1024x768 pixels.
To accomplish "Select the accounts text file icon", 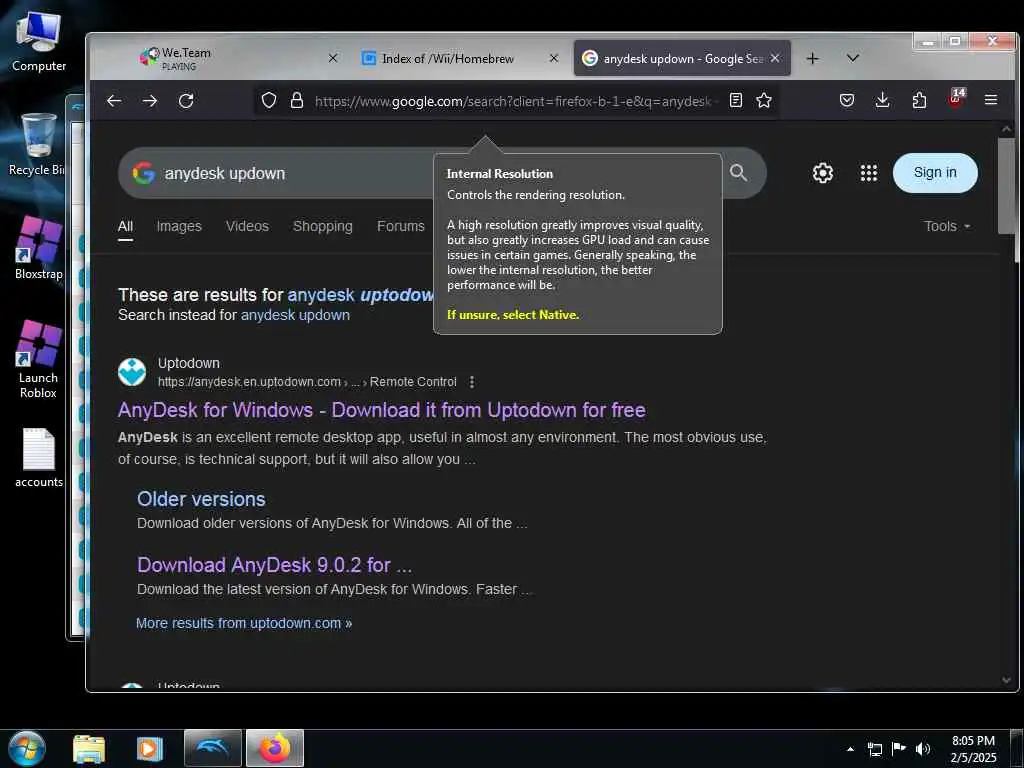I will click(x=39, y=458).
